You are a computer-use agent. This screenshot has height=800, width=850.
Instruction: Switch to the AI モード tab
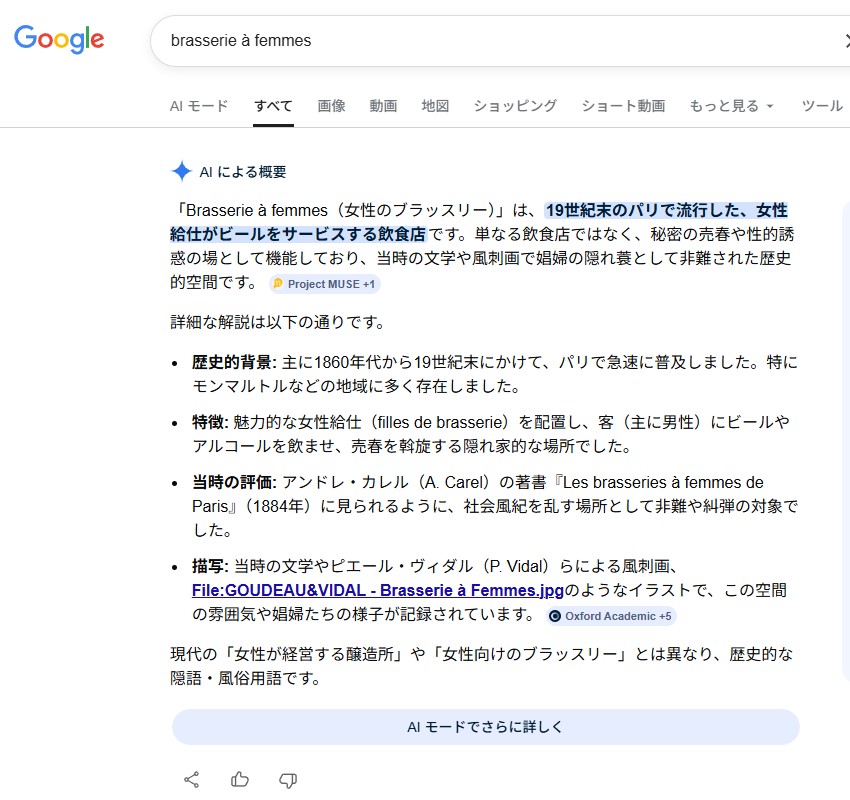point(199,106)
